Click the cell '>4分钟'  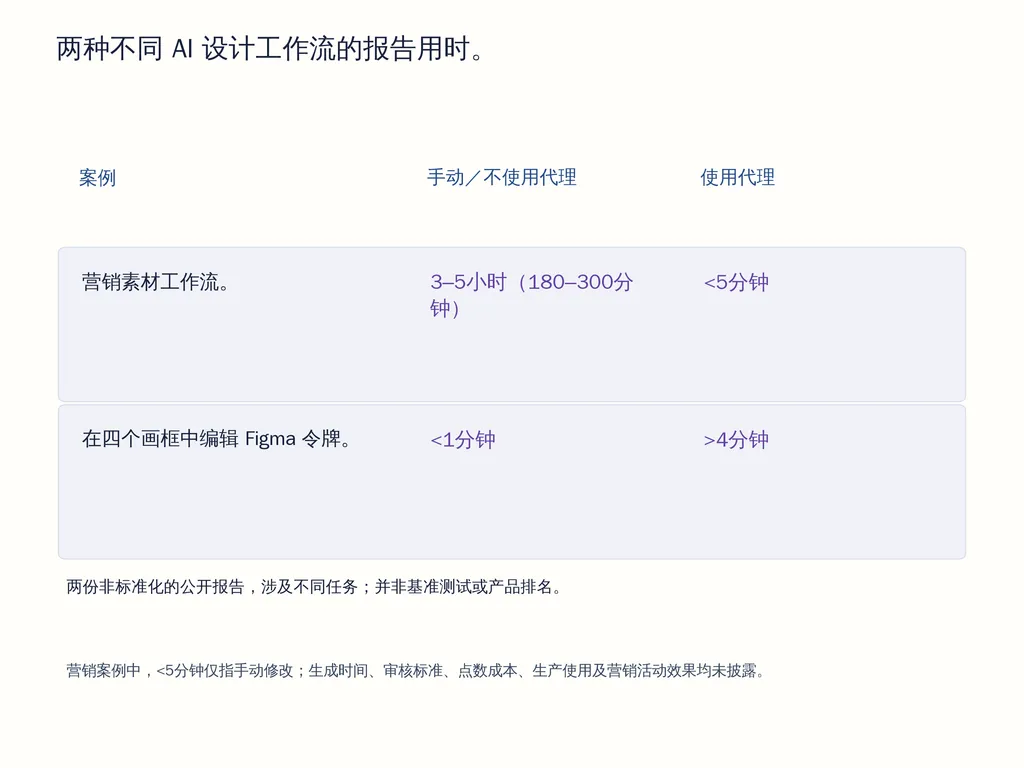(736, 440)
